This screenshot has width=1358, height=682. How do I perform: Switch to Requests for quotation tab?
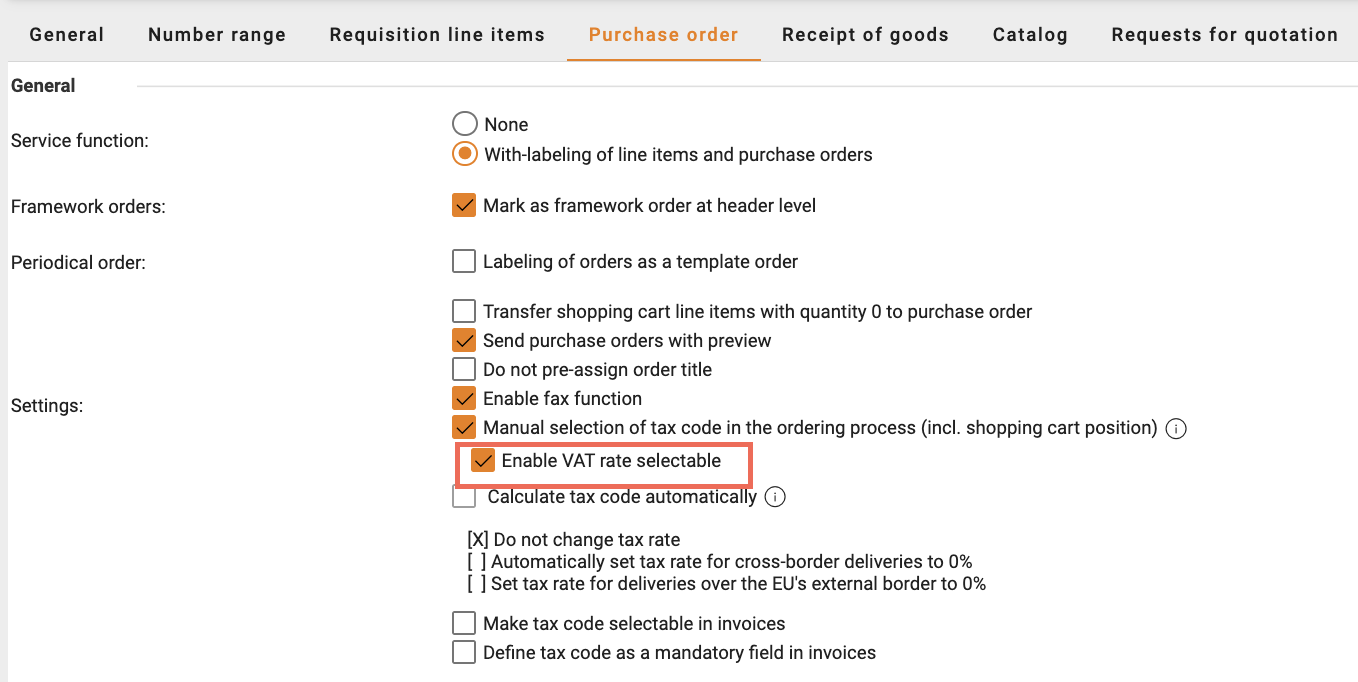[1224, 35]
